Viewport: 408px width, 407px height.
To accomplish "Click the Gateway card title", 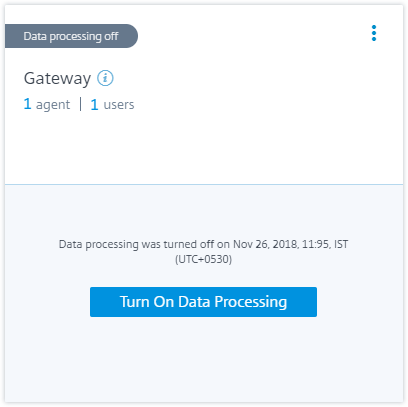I will coord(57,79).
